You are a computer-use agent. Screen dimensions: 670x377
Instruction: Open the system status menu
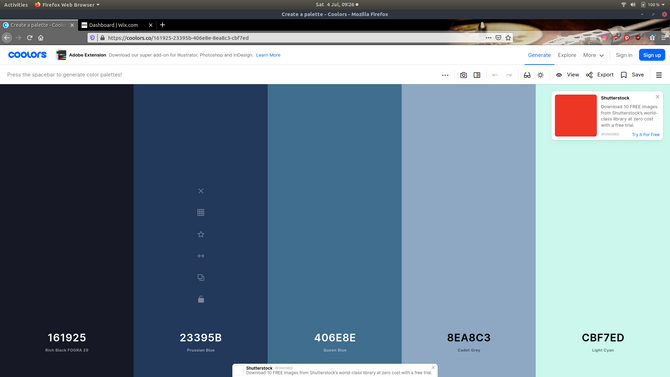(x=643, y=5)
